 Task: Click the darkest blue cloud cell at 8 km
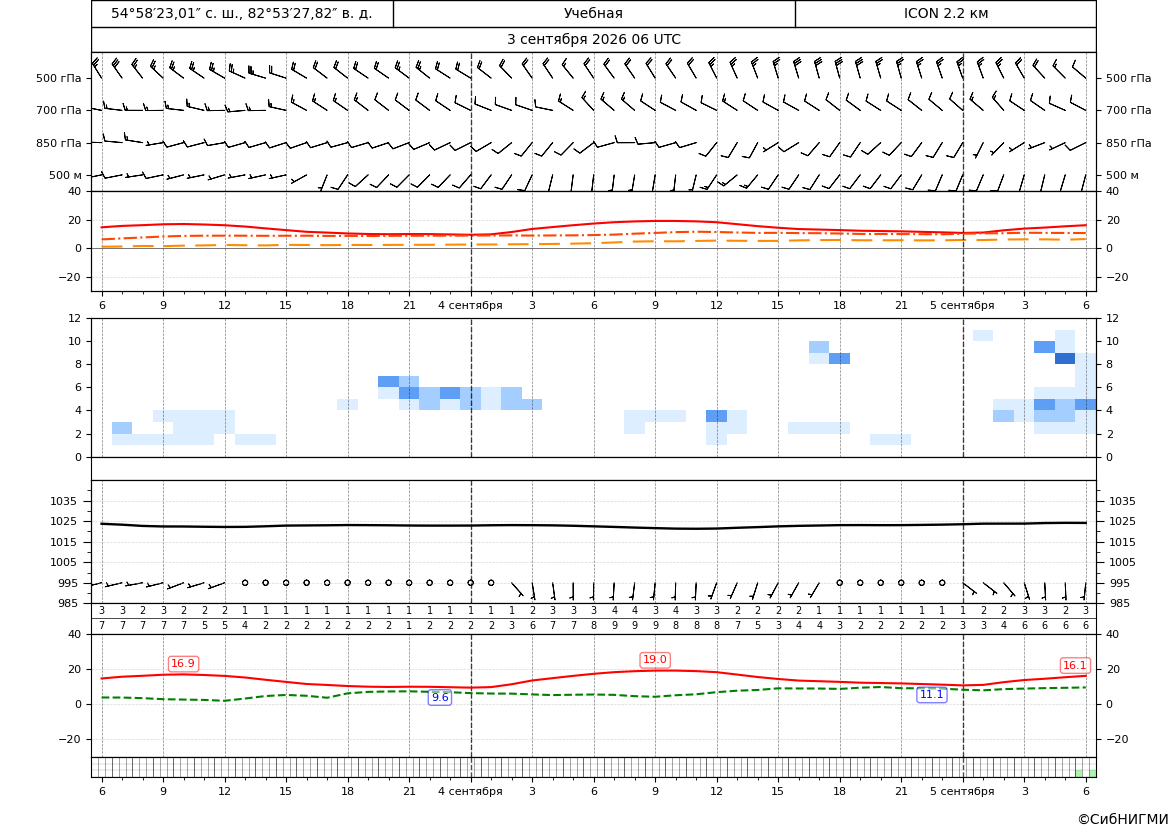click(1065, 359)
